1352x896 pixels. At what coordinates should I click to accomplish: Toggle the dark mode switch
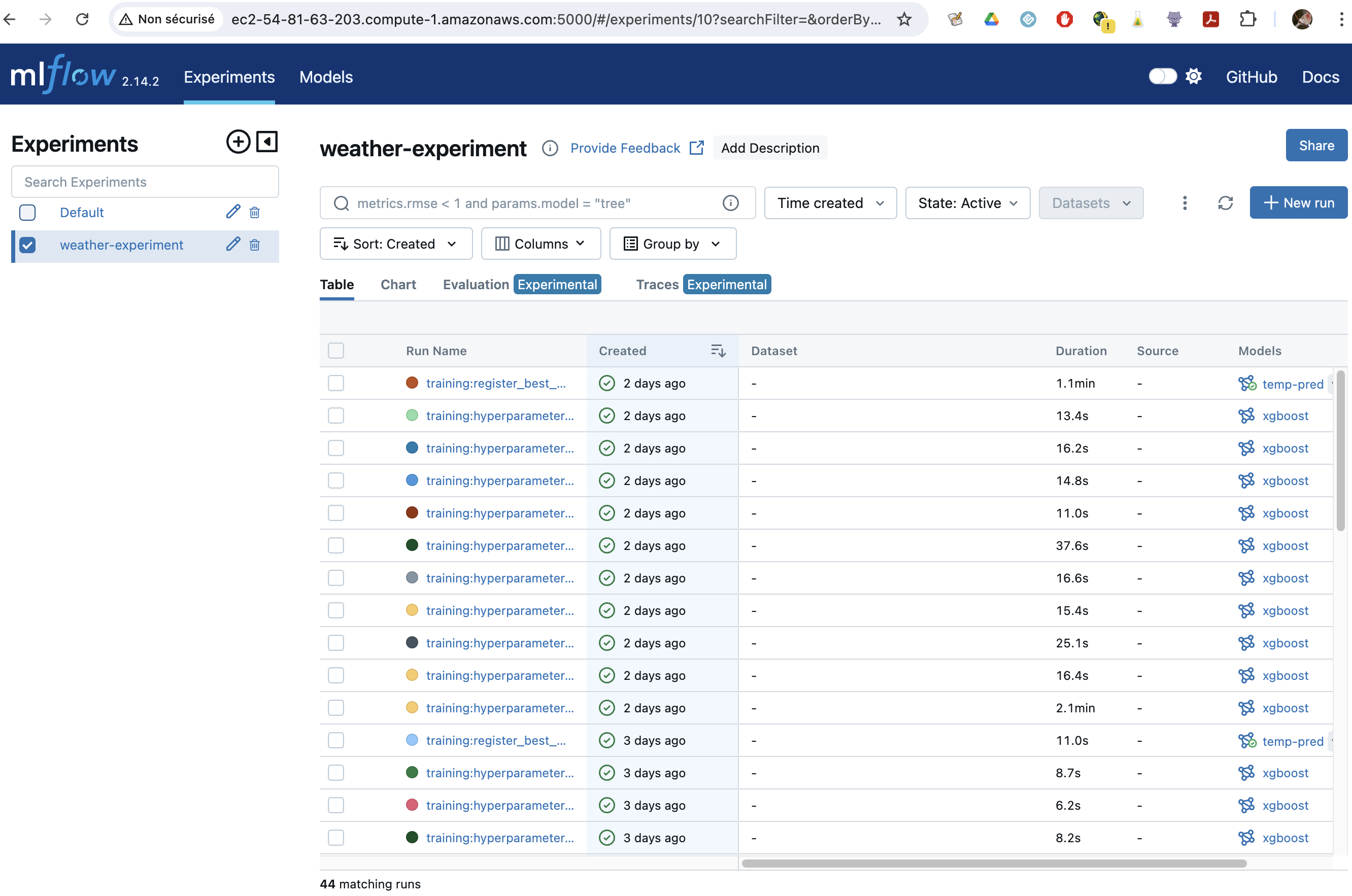pyautogui.click(x=1162, y=76)
